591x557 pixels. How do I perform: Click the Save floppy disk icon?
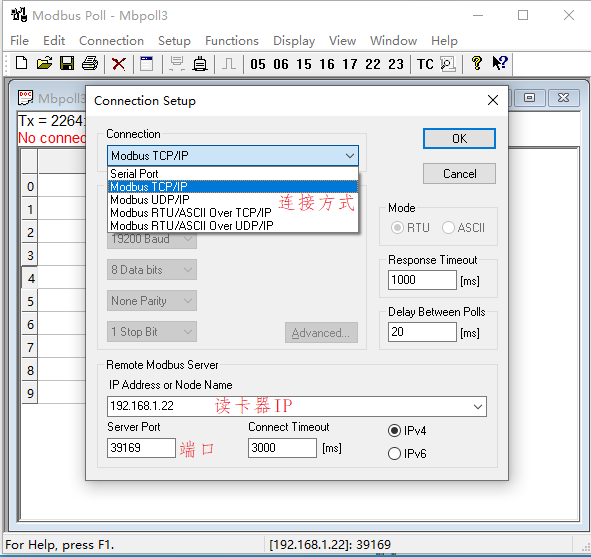point(67,63)
